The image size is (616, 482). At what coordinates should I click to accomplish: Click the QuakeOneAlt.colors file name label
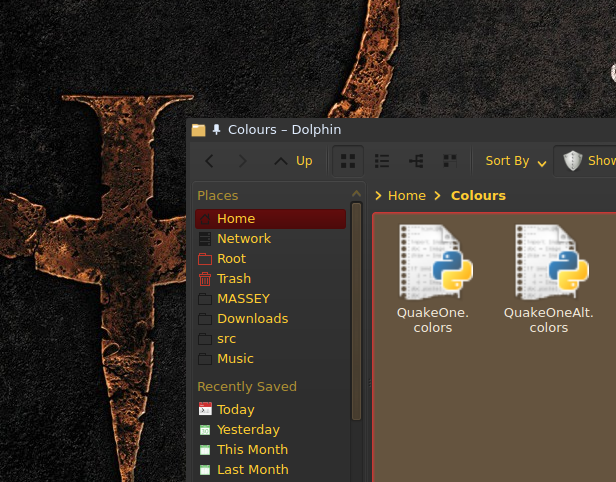(x=548, y=320)
